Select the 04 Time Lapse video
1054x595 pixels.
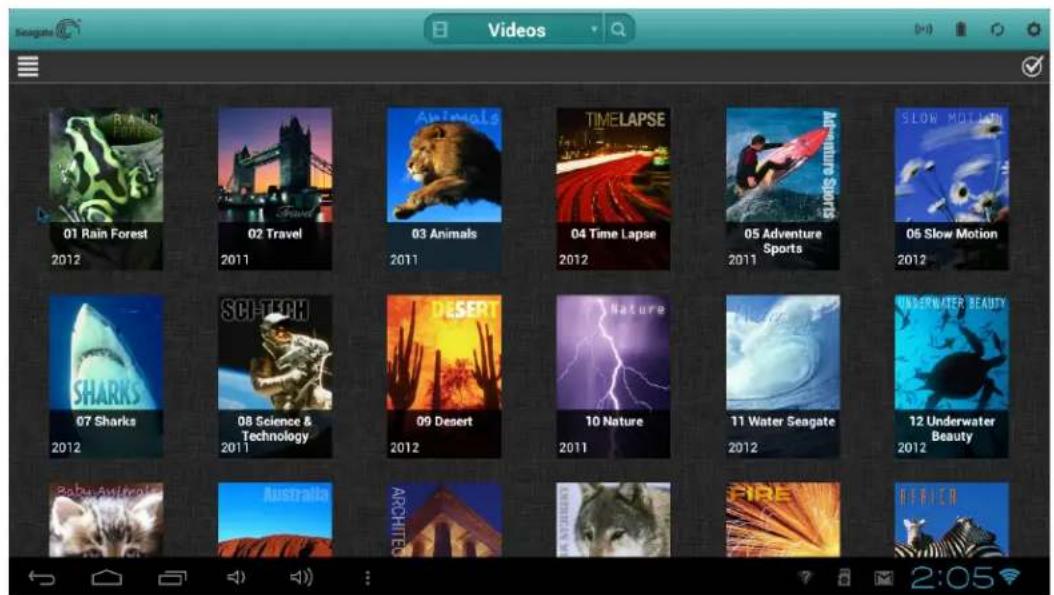[613, 188]
